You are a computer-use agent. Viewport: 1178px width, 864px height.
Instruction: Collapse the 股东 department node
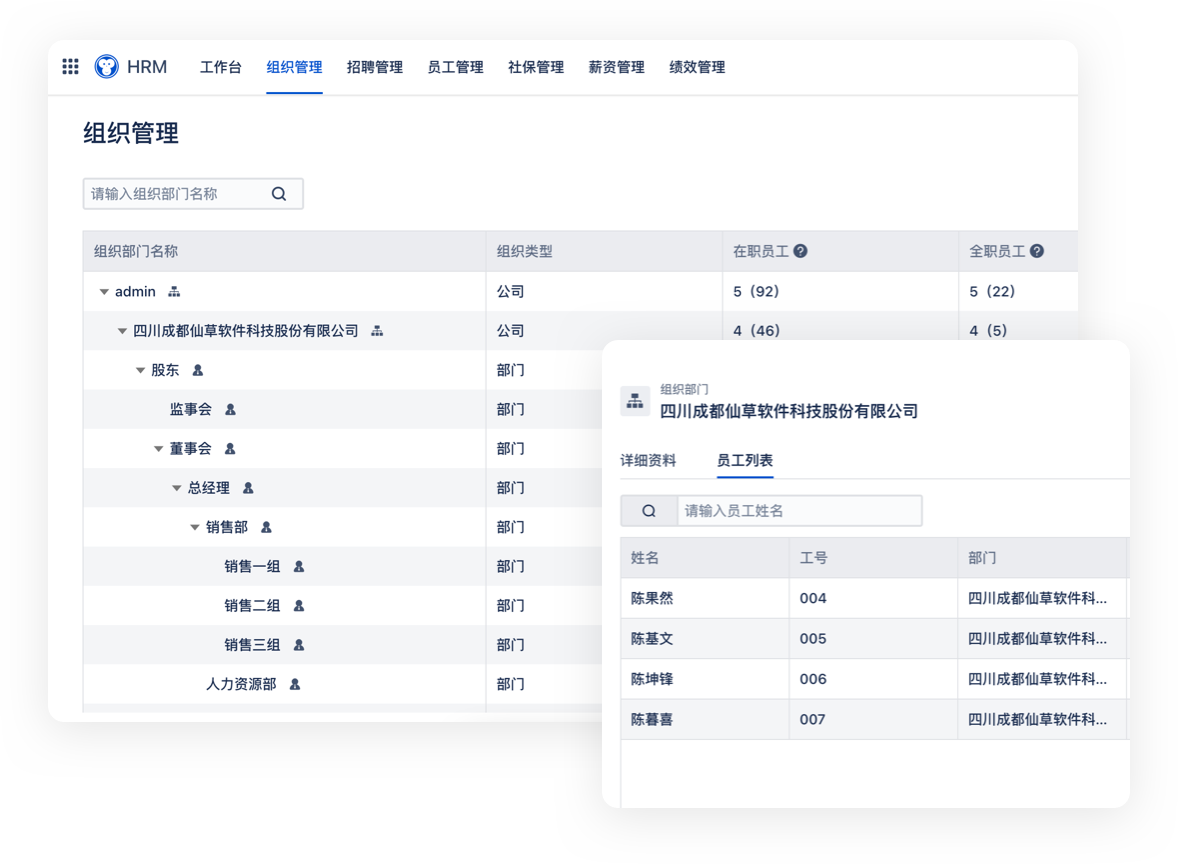[140, 371]
